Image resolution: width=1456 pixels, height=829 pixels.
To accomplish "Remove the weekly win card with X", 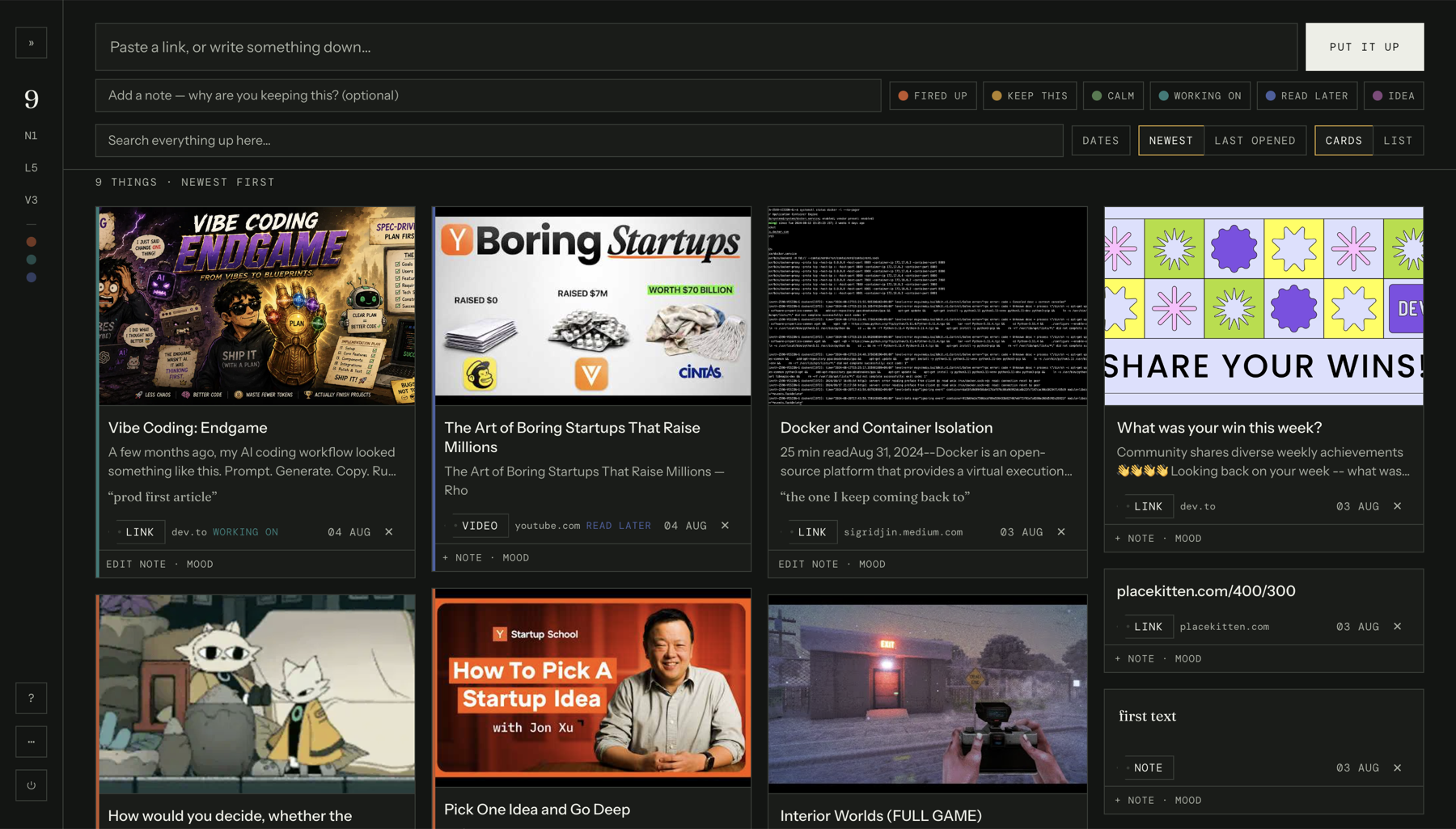I will click(1397, 506).
